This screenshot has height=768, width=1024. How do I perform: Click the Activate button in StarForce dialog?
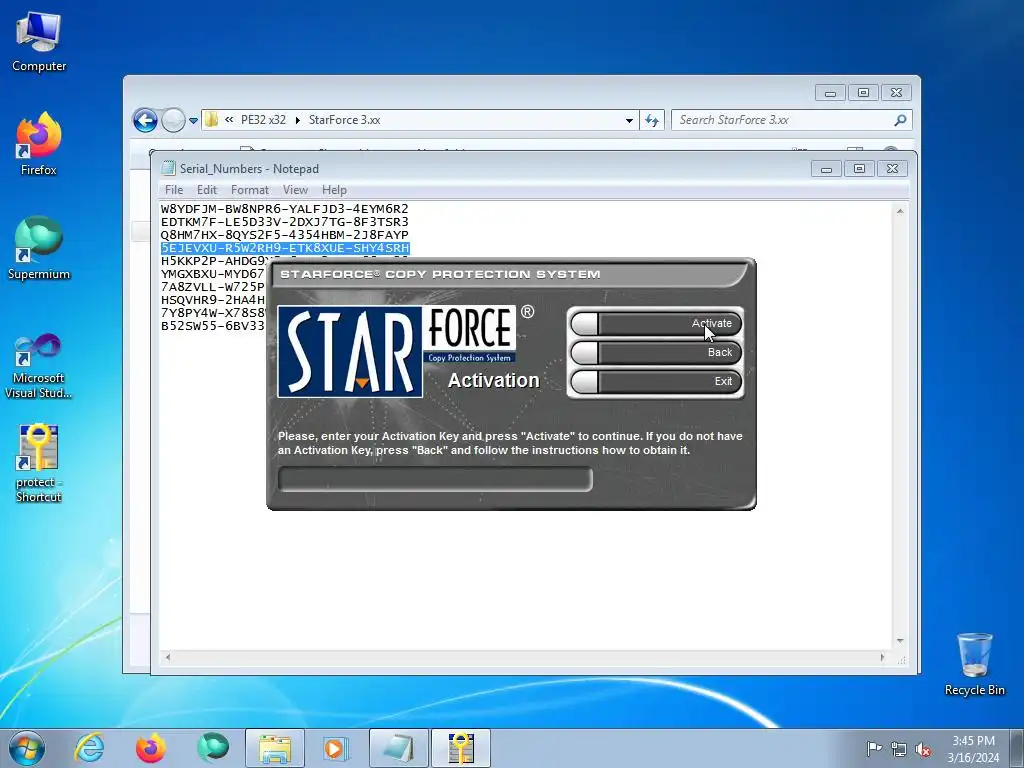[x=656, y=323]
